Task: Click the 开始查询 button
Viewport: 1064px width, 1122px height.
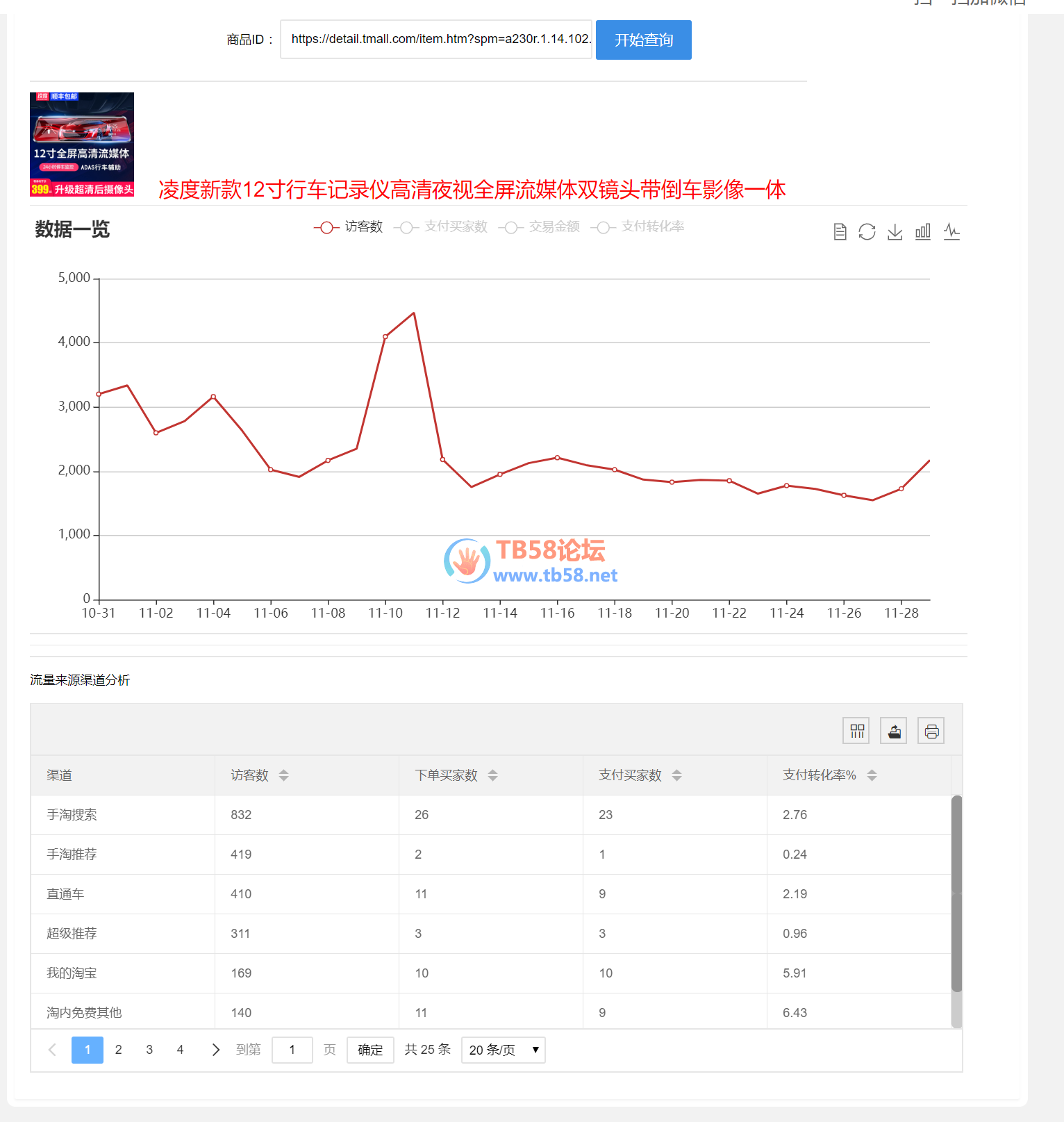Action: click(x=643, y=40)
